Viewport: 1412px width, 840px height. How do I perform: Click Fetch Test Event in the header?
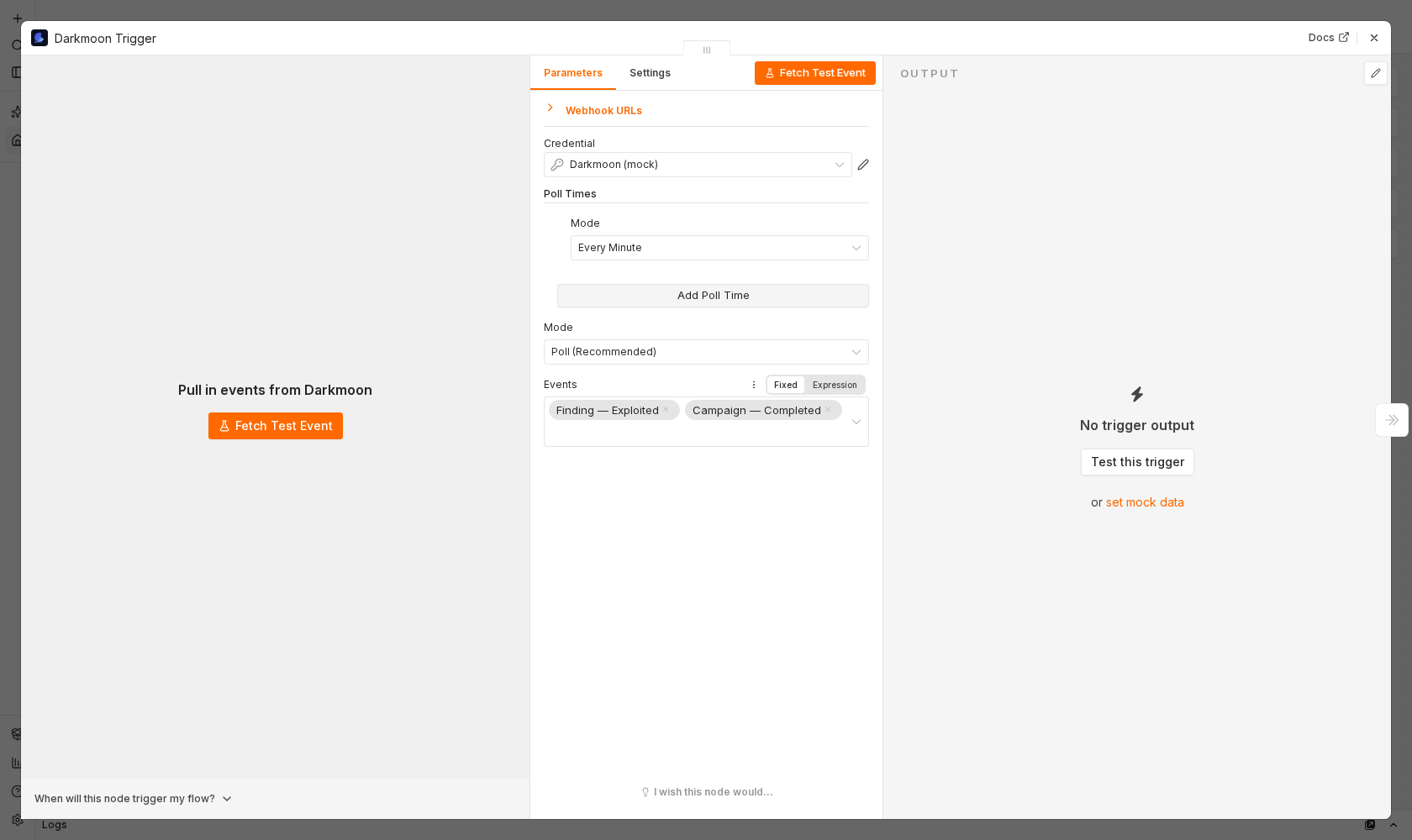click(815, 73)
